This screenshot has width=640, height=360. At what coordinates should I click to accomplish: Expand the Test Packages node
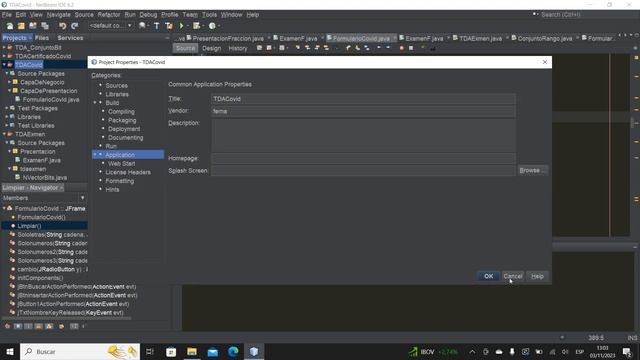(x=7, y=108)
